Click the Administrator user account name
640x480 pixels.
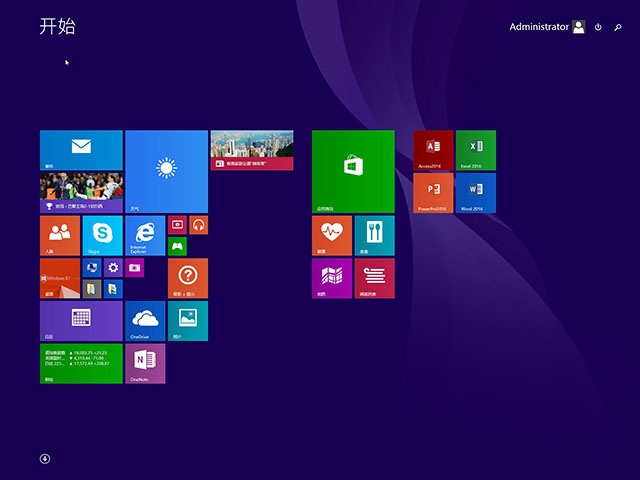coord(539,27)
